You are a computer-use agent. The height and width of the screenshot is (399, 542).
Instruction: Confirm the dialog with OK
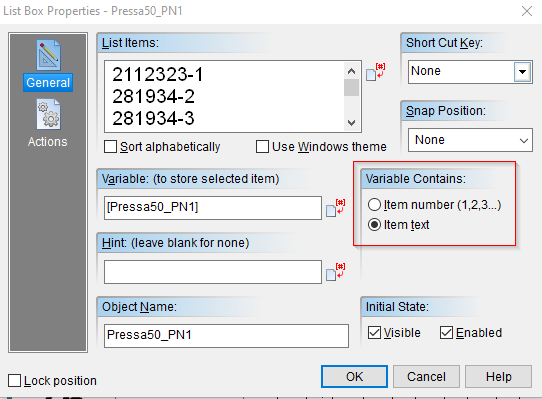pos(354,377)
